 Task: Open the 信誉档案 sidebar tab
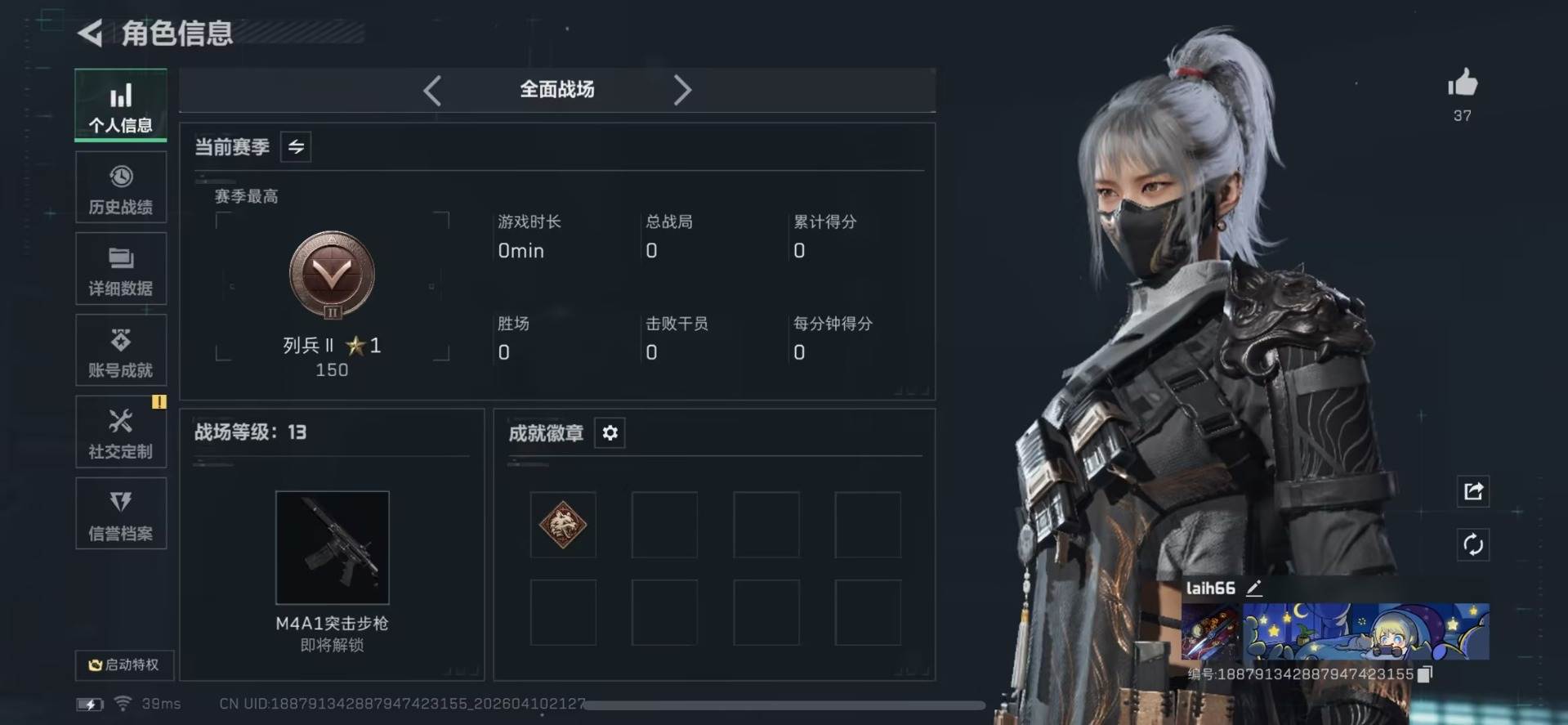tap(121, 514)
